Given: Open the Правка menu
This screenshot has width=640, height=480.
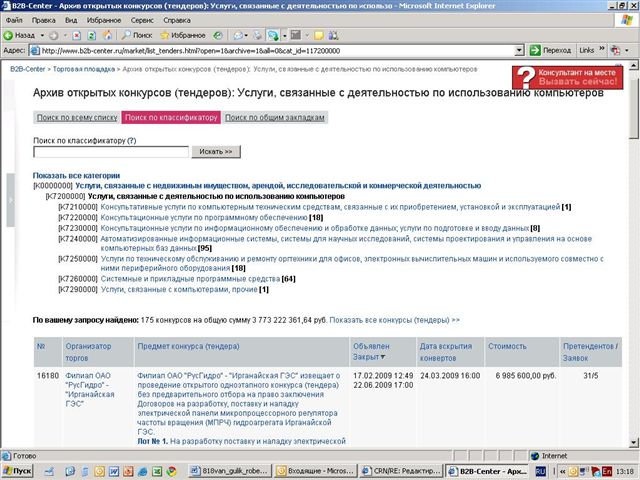Looking at the screenshot, I should (x=43, y=20).
